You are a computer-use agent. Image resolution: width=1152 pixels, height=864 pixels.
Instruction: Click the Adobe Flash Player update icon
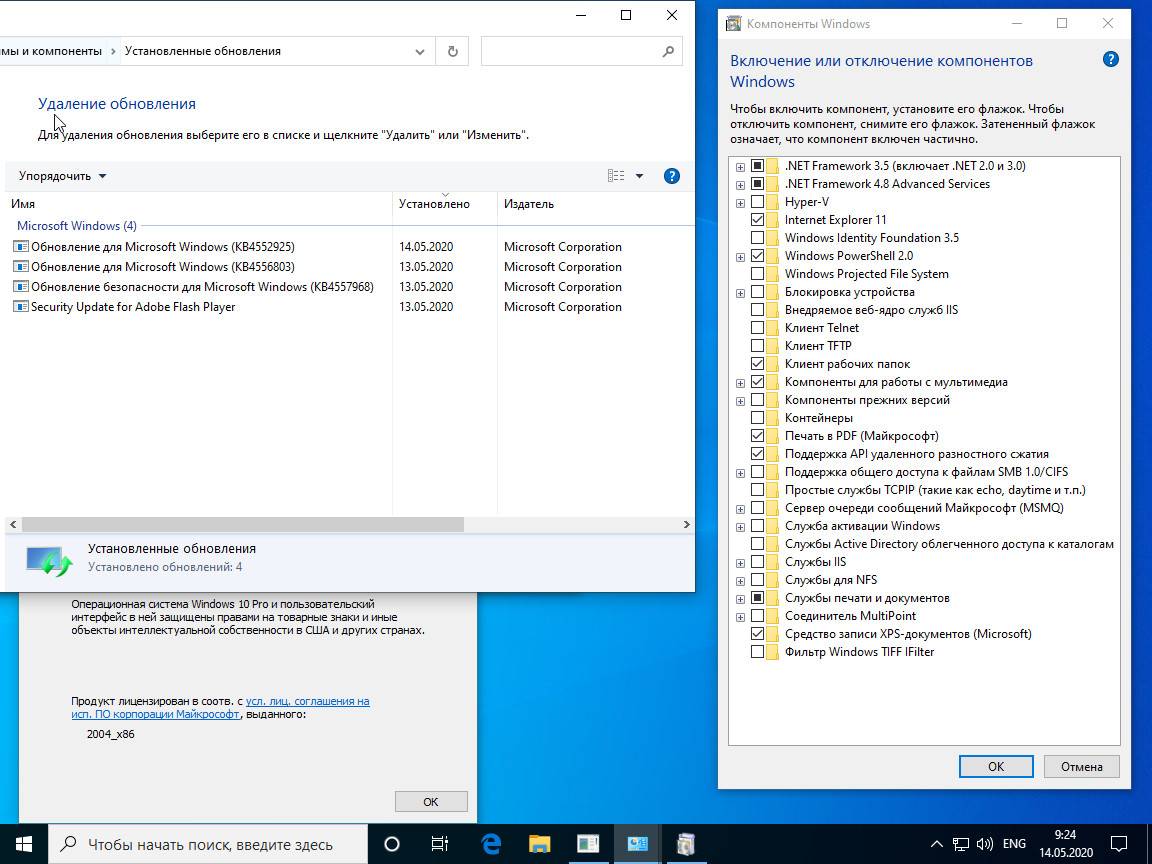(21, 307)
